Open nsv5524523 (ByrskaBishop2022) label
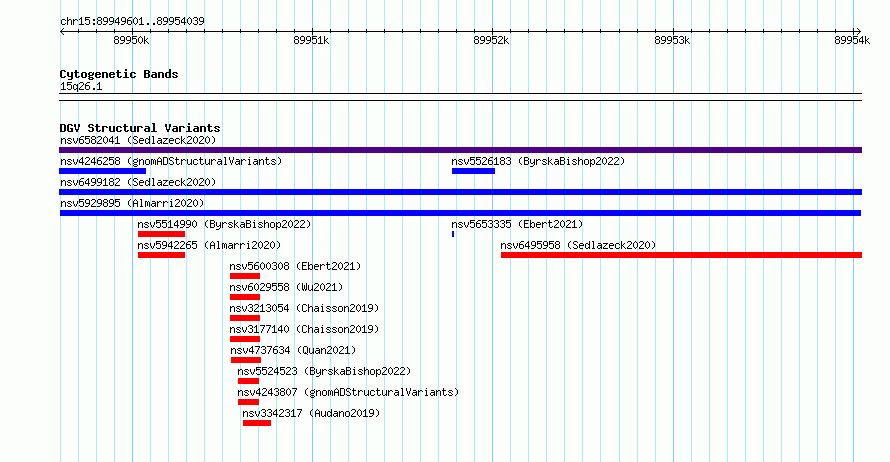This screenshot has width=890, height=462. coord(324,371)
